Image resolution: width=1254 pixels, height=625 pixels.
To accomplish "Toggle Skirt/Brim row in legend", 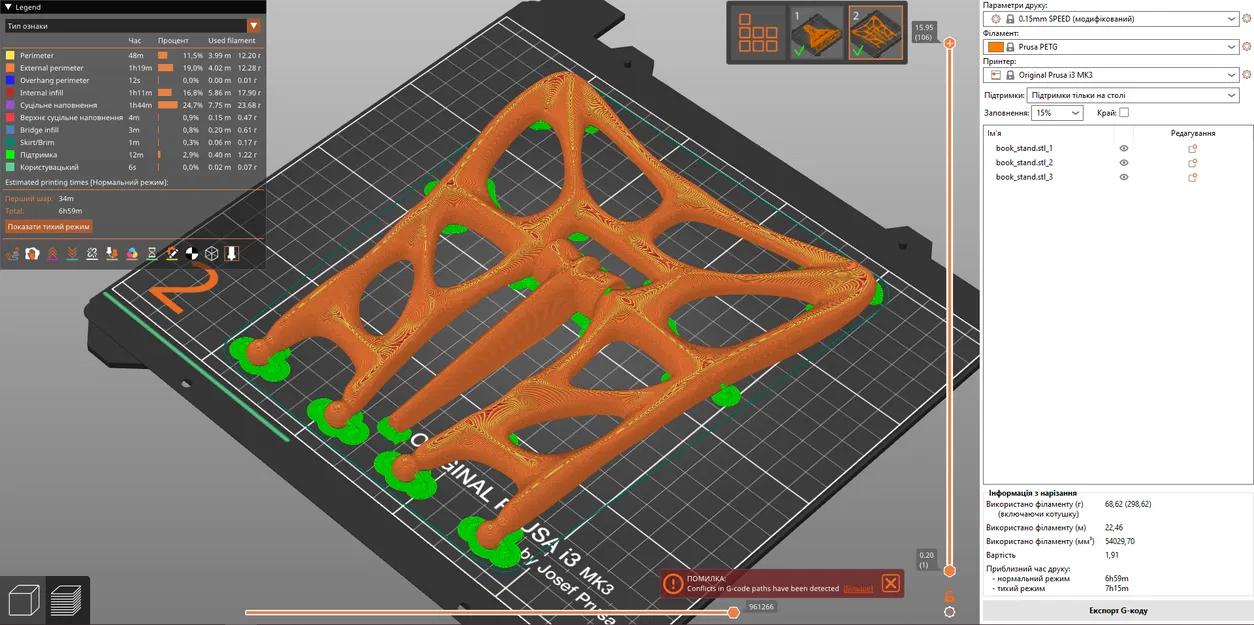I will click(133, 142).
